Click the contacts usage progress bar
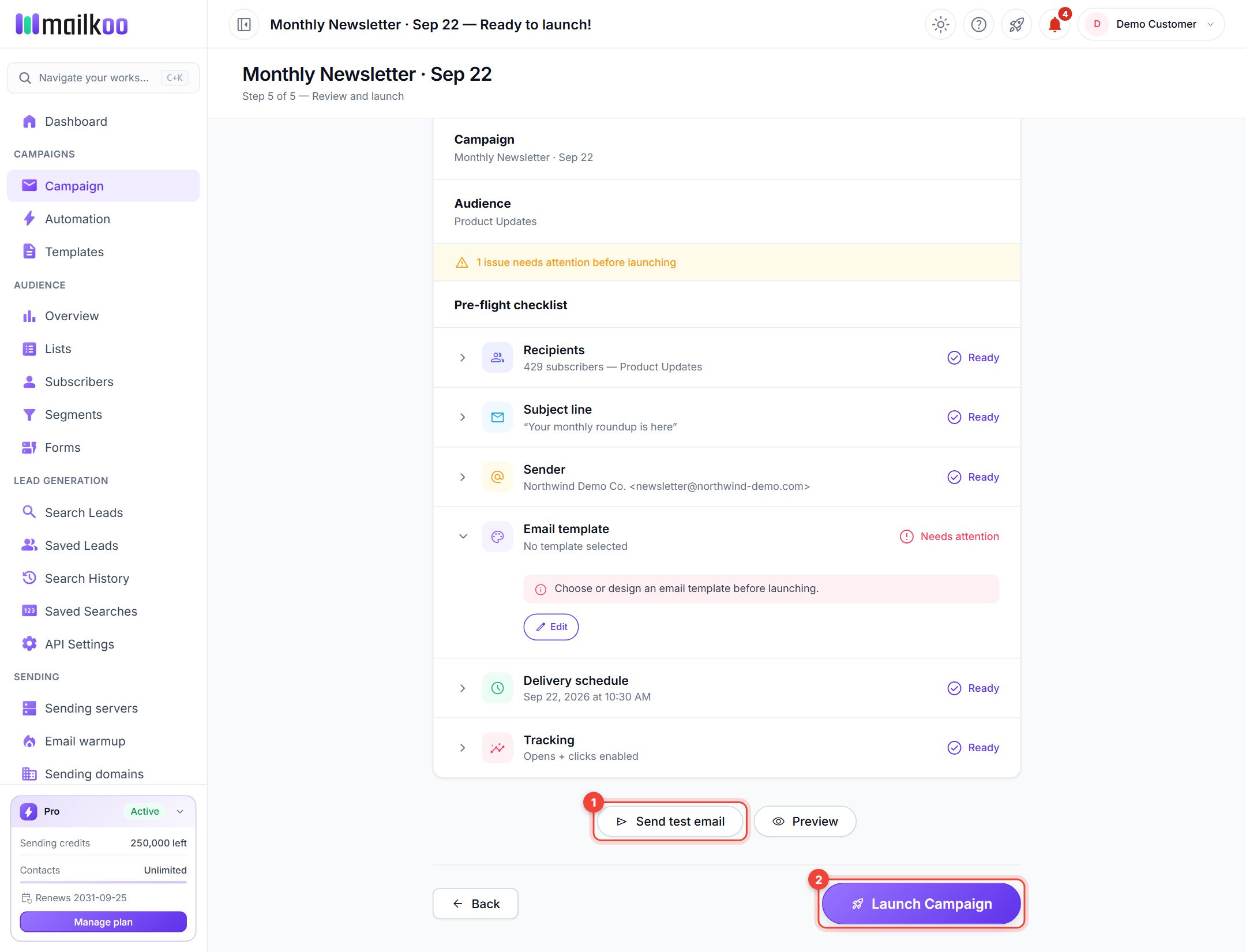 (103, 882)
